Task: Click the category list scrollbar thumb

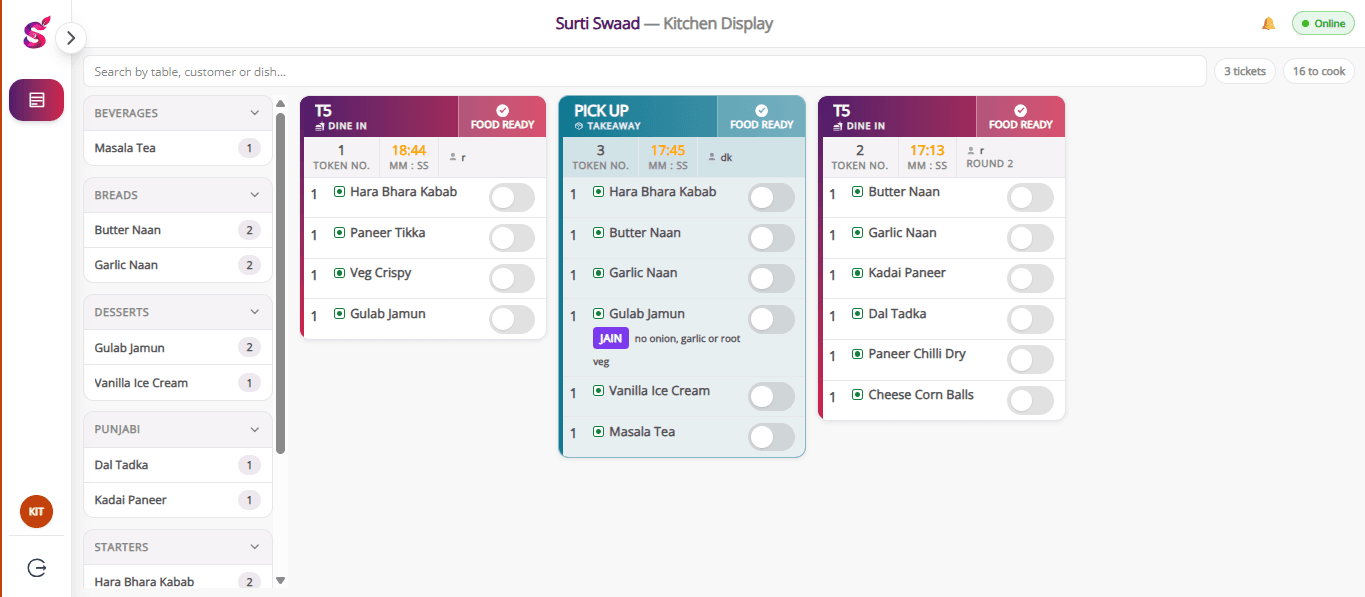Action: [281, 283]
